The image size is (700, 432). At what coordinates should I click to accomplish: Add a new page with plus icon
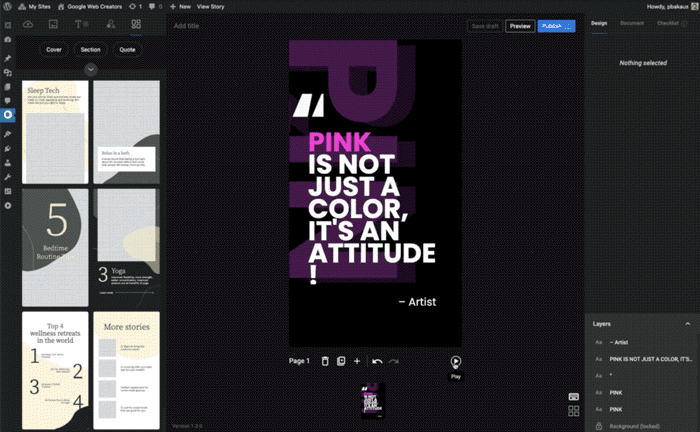(x=357, y=361)
